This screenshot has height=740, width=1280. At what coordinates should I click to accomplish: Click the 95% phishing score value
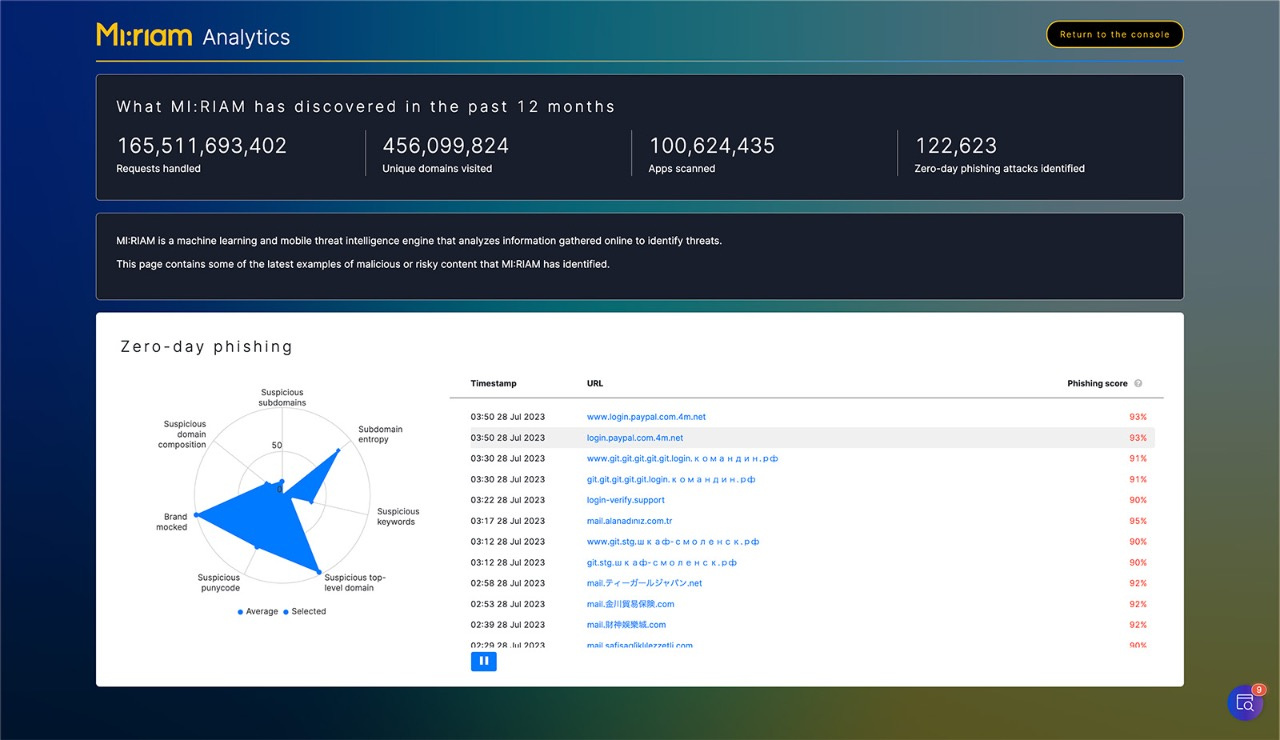tap(1137, 521)
